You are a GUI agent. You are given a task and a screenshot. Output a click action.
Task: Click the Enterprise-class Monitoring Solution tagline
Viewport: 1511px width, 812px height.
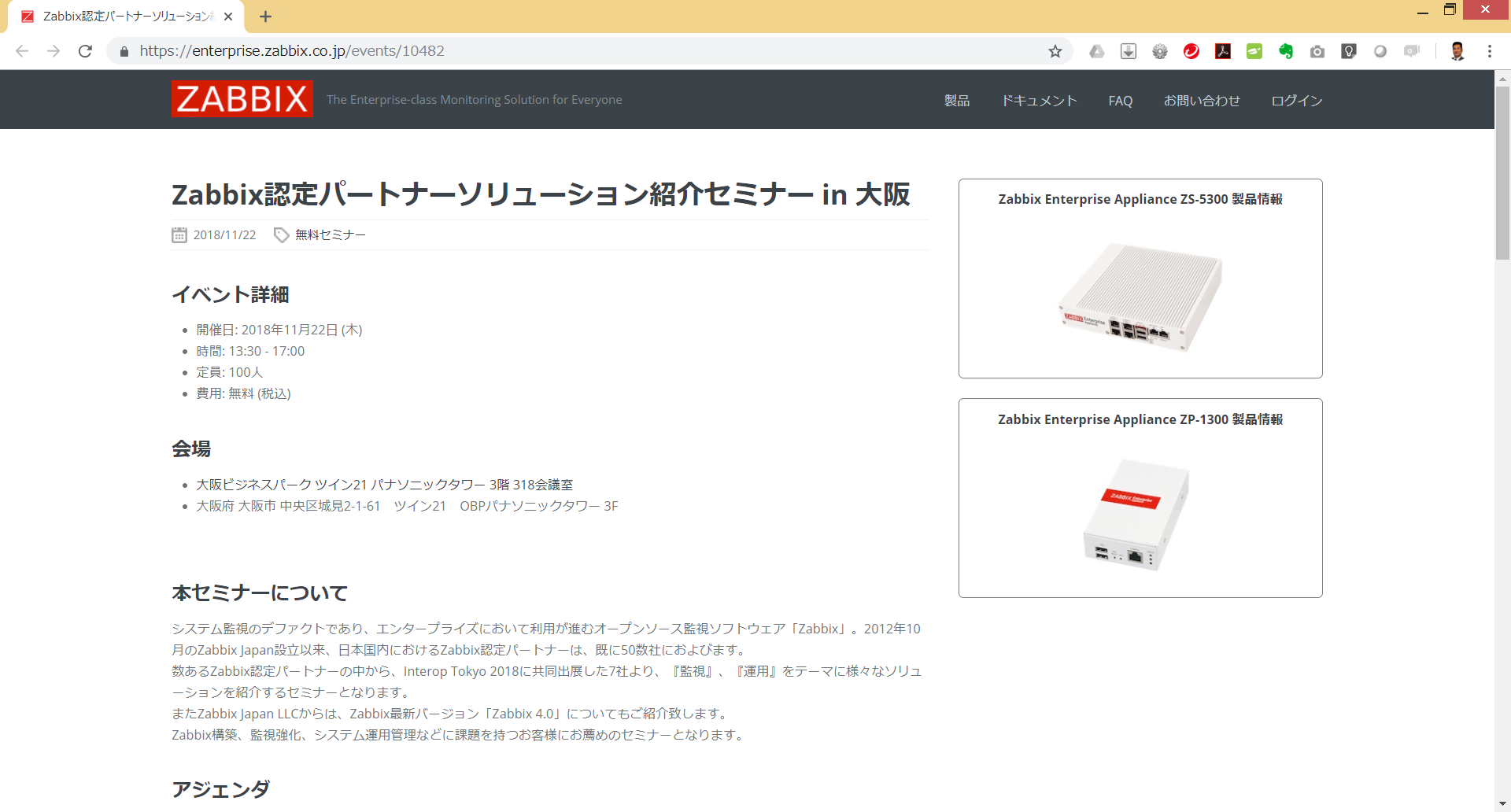point(475,100)
